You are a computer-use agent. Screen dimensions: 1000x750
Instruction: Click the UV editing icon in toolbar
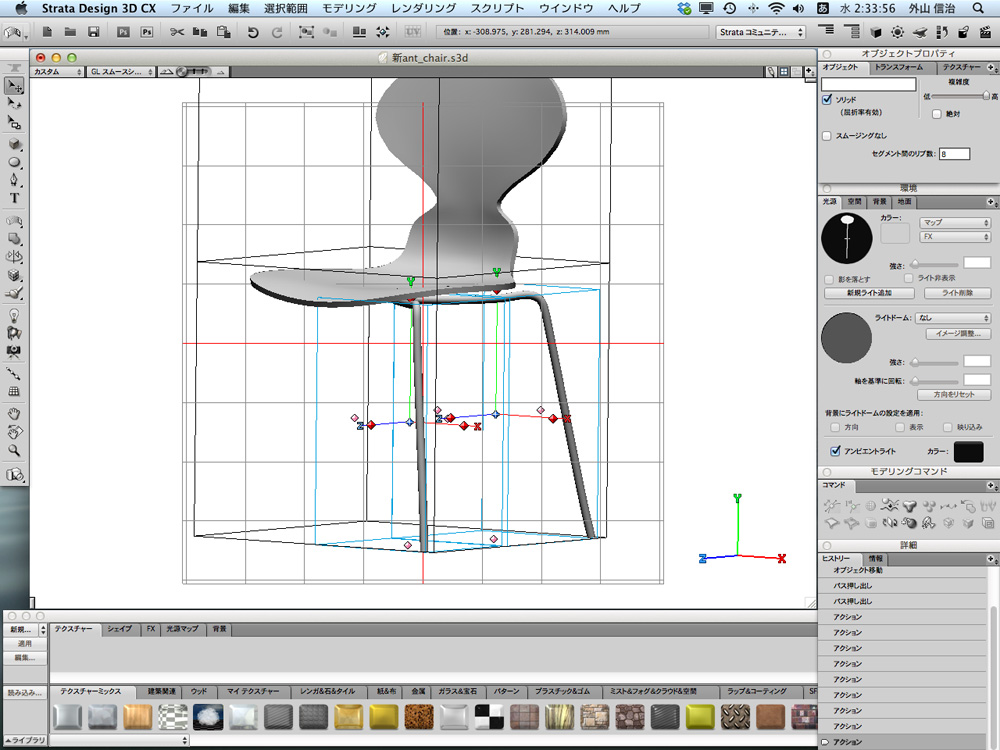pyautogui.click(x=413, y=31)
